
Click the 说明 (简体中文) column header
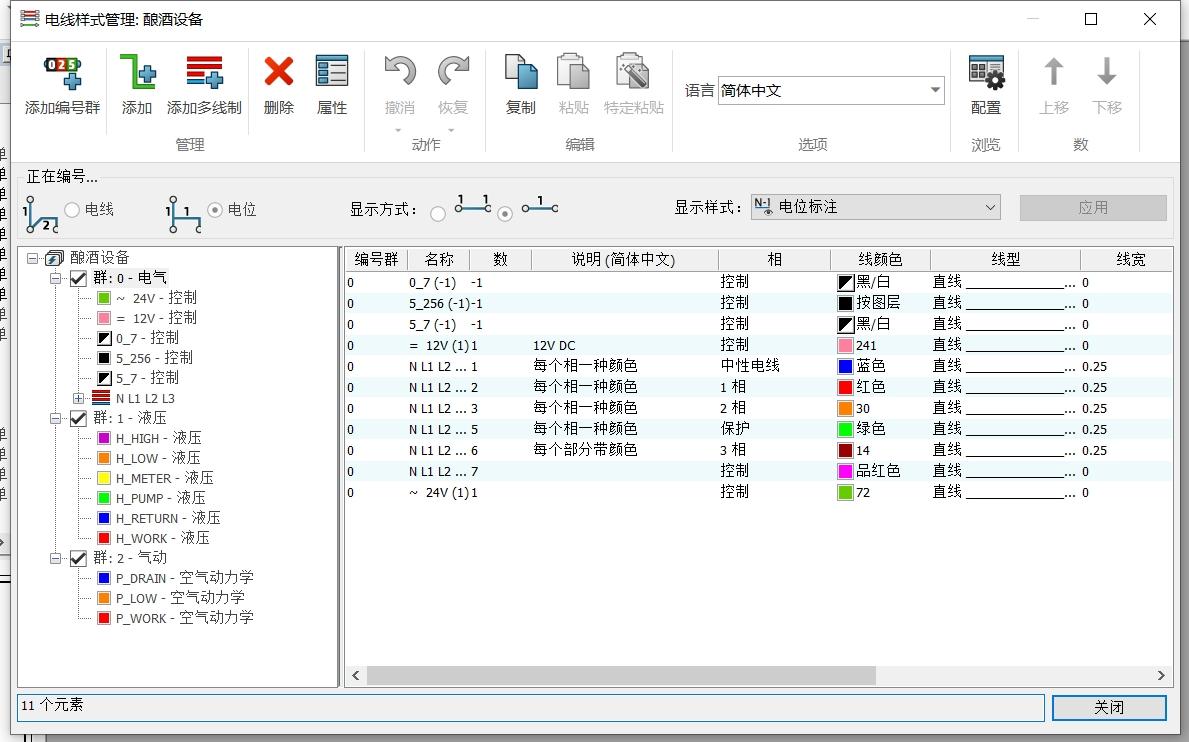[x=623, y=259]
